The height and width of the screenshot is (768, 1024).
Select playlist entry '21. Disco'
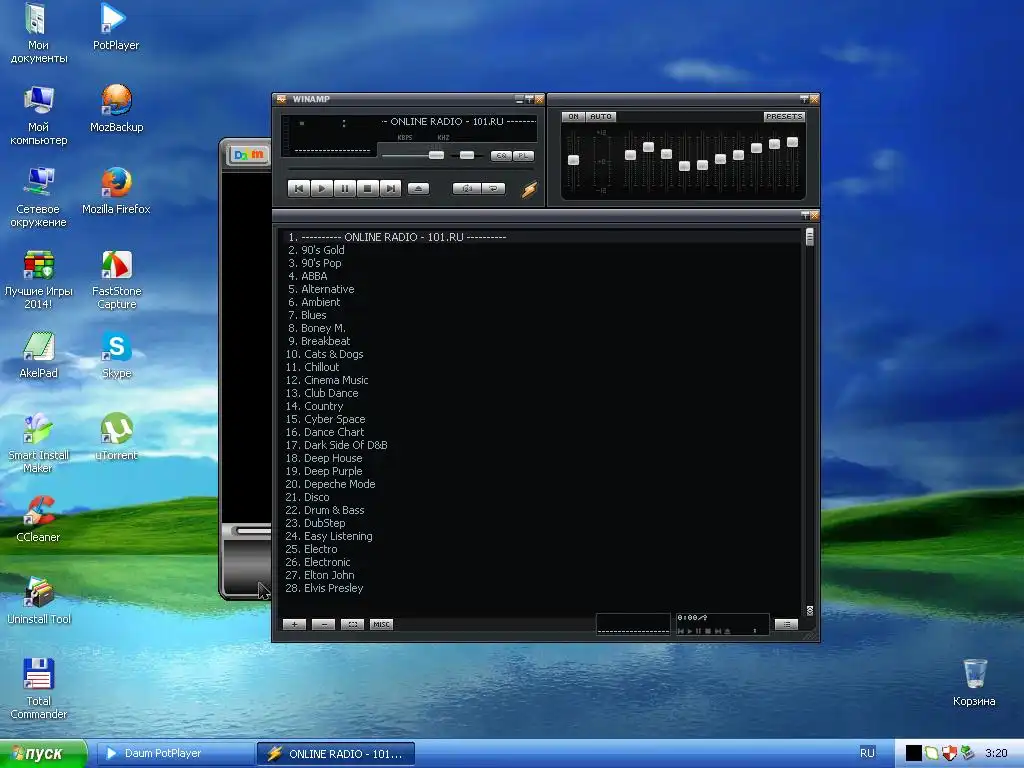click(541, 497)
